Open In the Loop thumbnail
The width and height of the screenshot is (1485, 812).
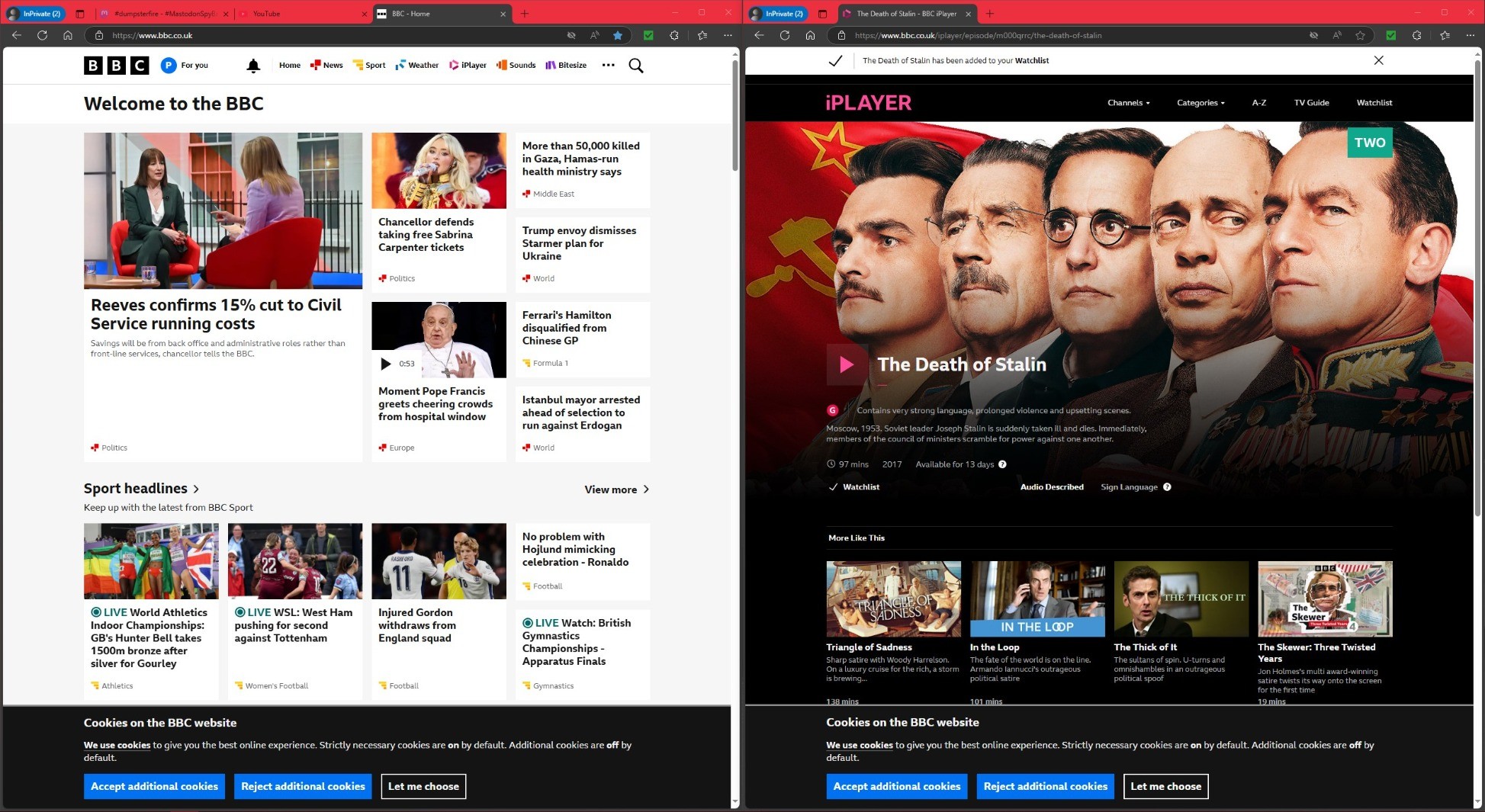(x=1037, y=599)
